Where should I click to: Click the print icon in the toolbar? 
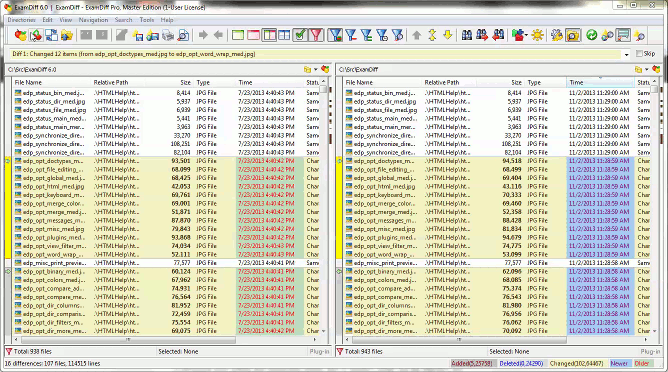168,35
